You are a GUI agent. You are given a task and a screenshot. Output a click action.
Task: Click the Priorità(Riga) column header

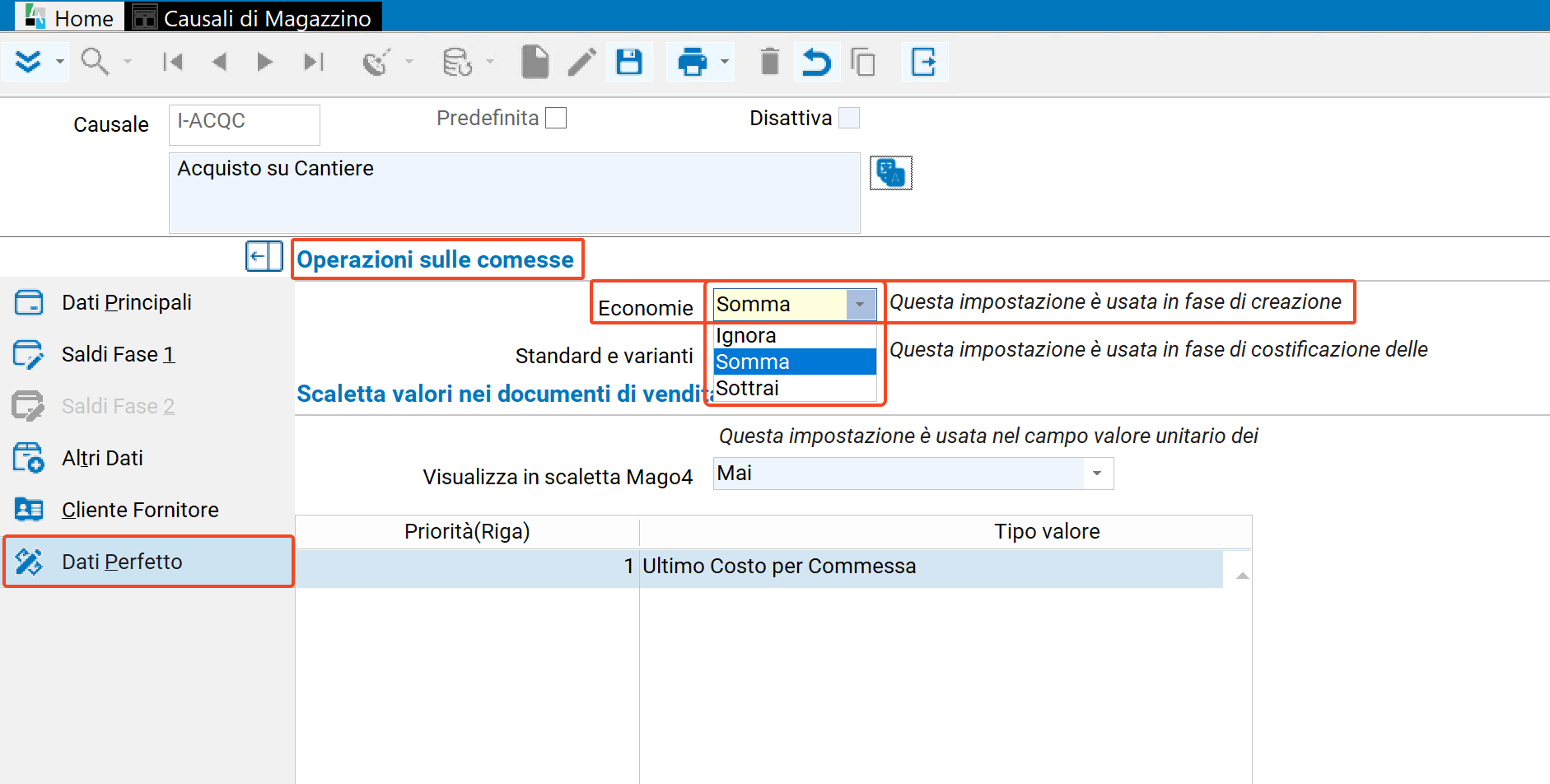click(467, 532)
